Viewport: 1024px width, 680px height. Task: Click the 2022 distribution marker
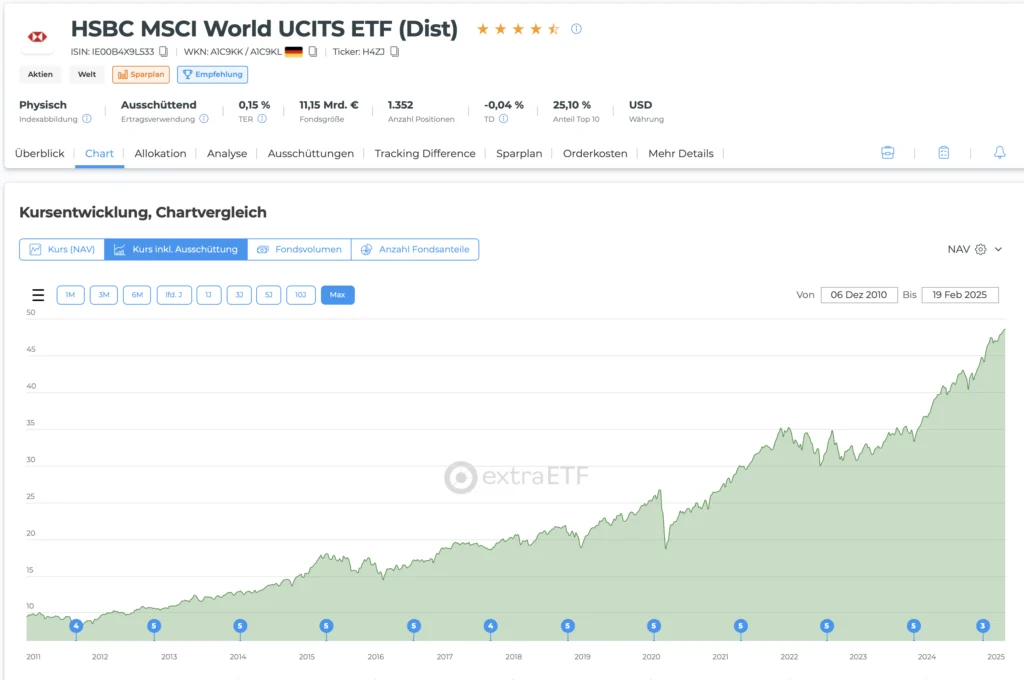coord(827,626)
